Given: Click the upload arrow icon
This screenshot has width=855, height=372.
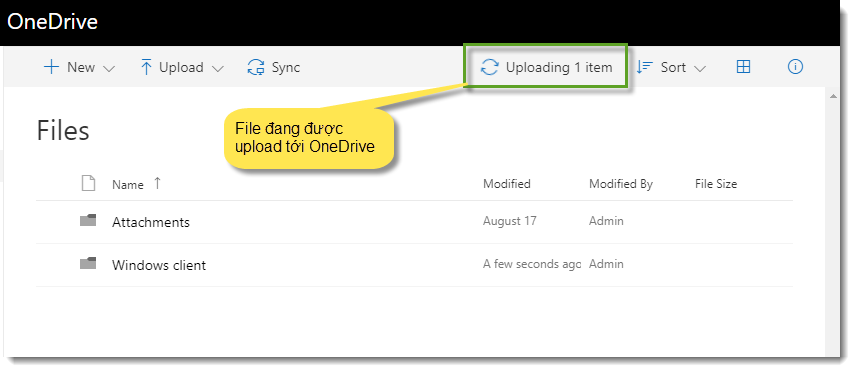Looking at the screenshot, I should pos(146,67).
